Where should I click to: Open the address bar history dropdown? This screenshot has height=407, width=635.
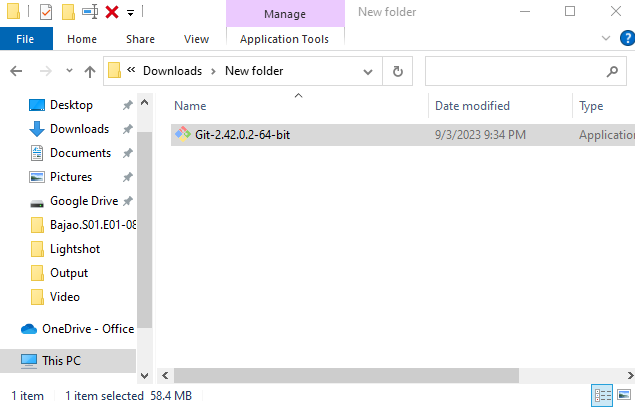(368, 72)
